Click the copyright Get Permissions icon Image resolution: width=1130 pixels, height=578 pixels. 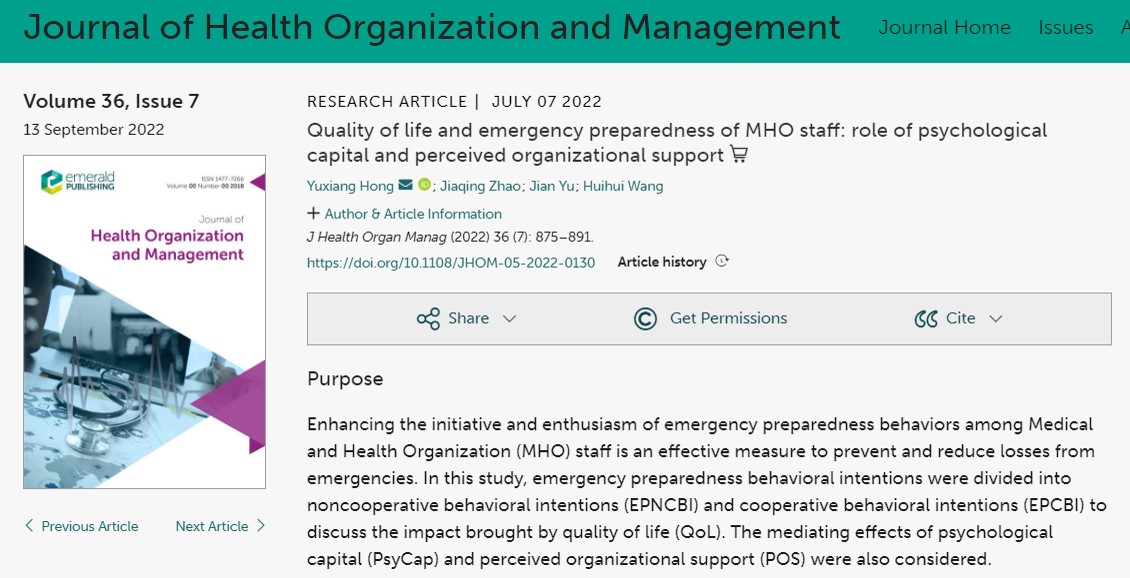point(645,319)
